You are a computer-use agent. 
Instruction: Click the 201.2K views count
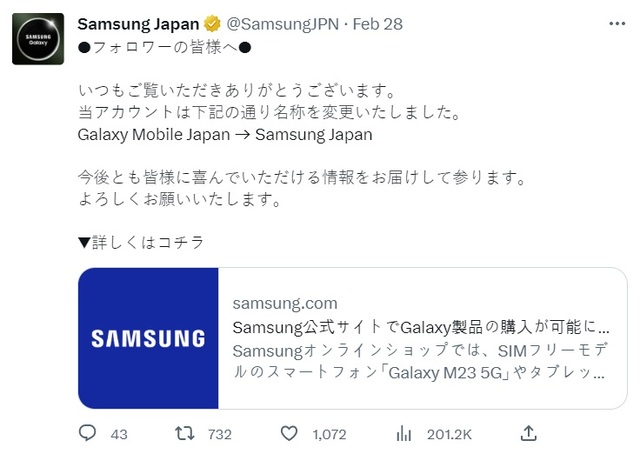(449, 434)
